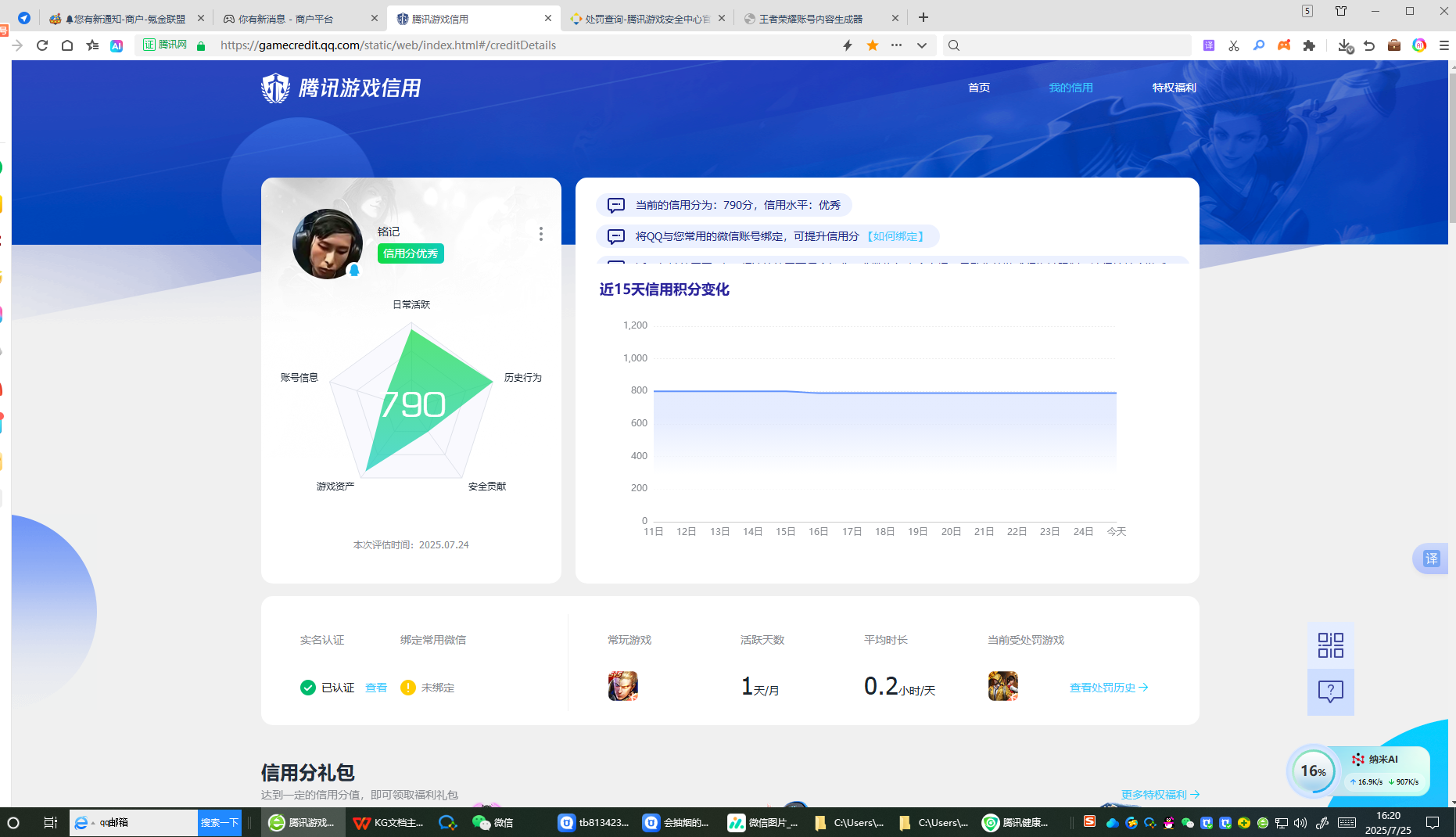Click the lightning speed mode icon

point(848,45)
